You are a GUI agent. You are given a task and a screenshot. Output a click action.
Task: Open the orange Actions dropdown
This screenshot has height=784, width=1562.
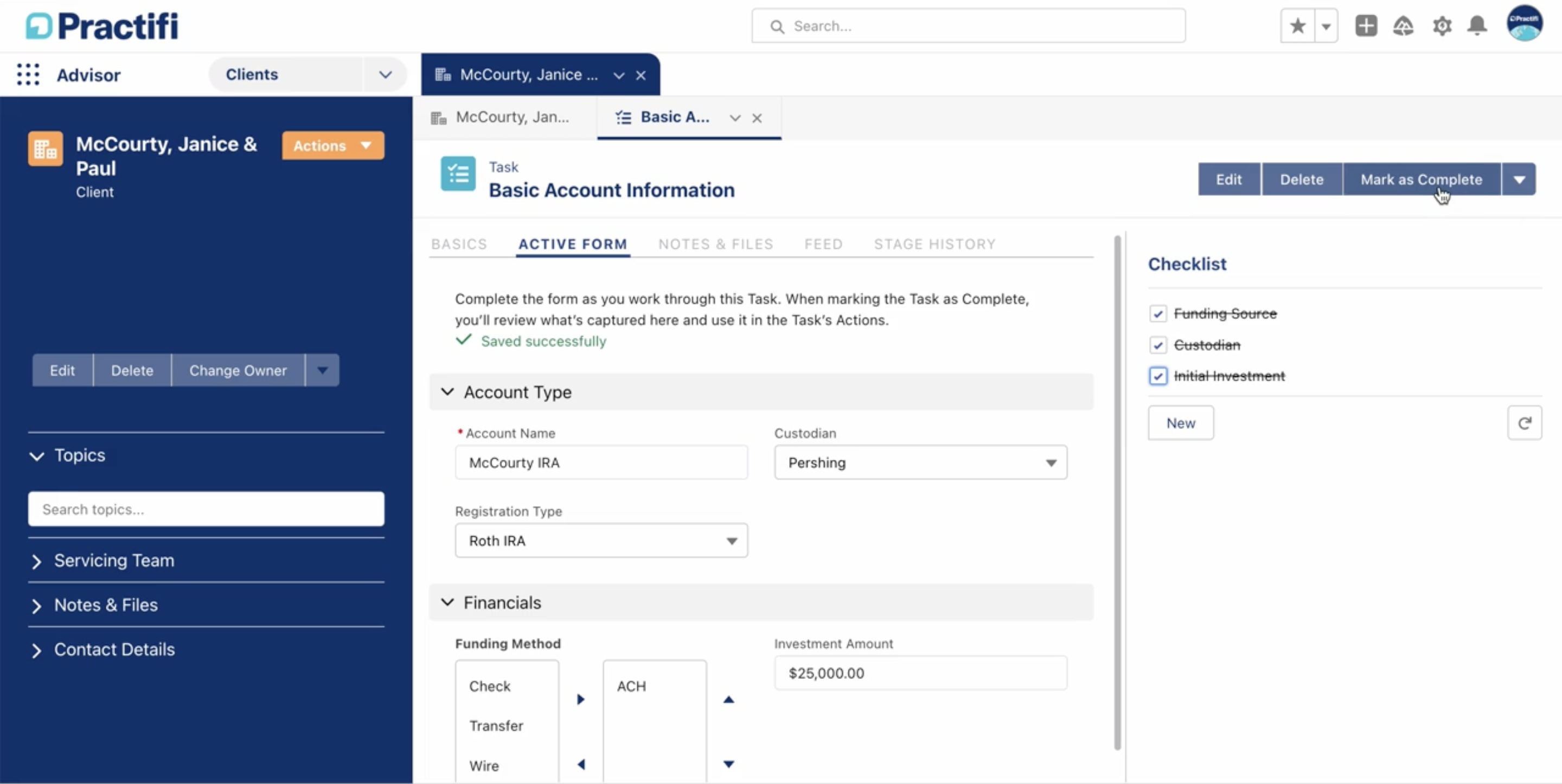[x=333, y=145]
